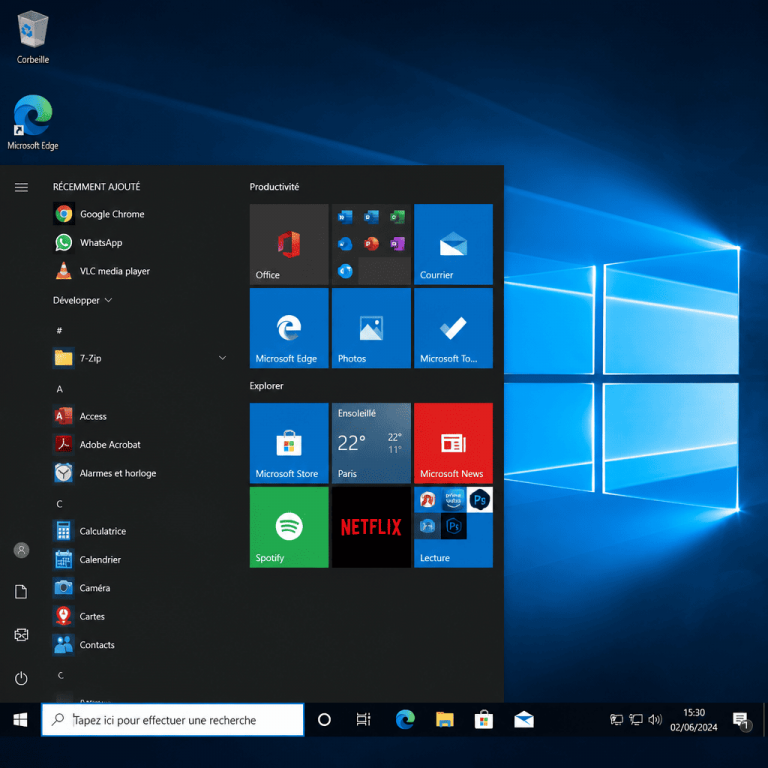Launch Calculatrice app
Image resolution: width=768 pixels, height=768 pixels.
(x=139, y=531)
